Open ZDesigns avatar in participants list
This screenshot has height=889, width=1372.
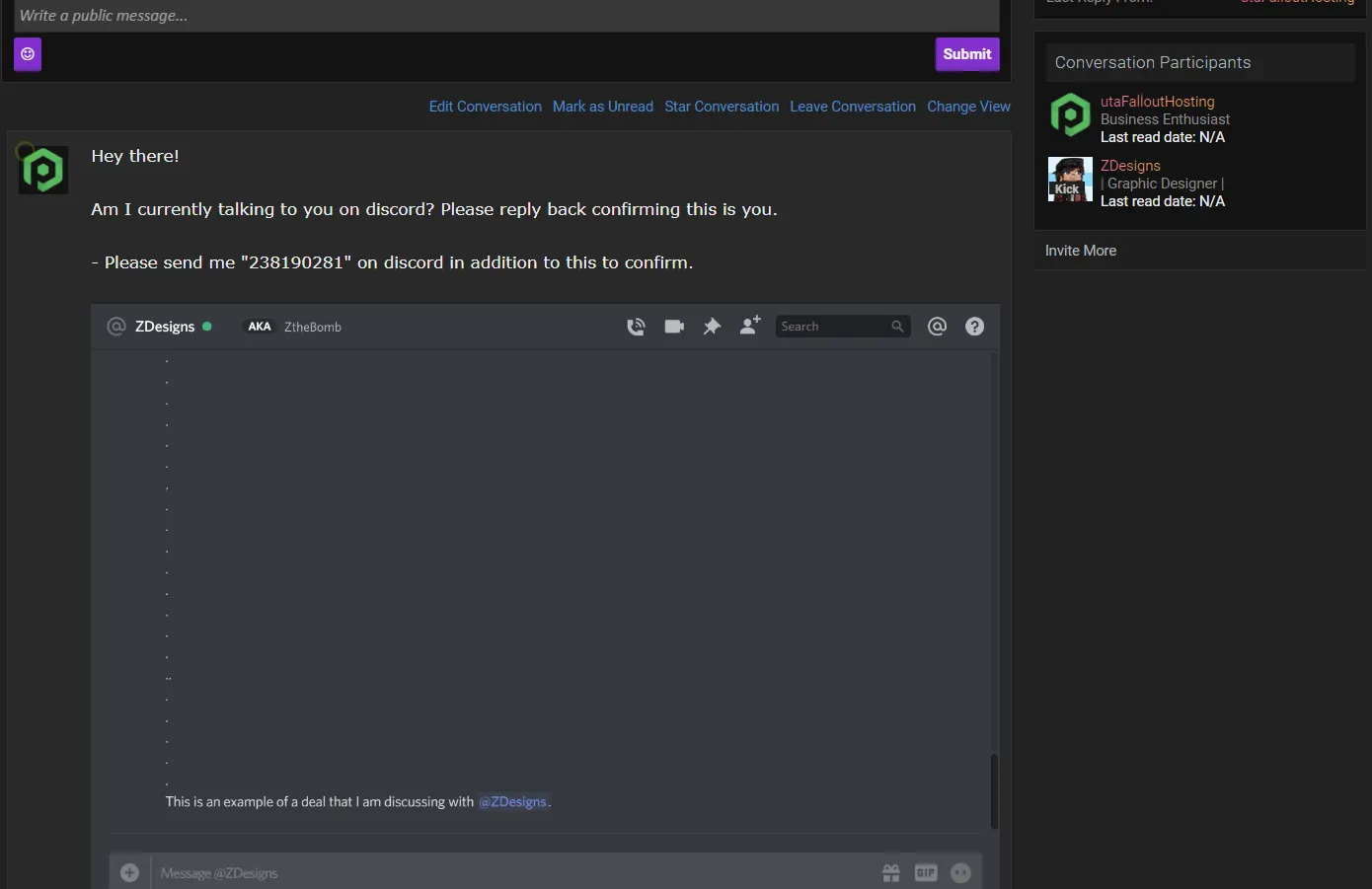[1070, 180]
